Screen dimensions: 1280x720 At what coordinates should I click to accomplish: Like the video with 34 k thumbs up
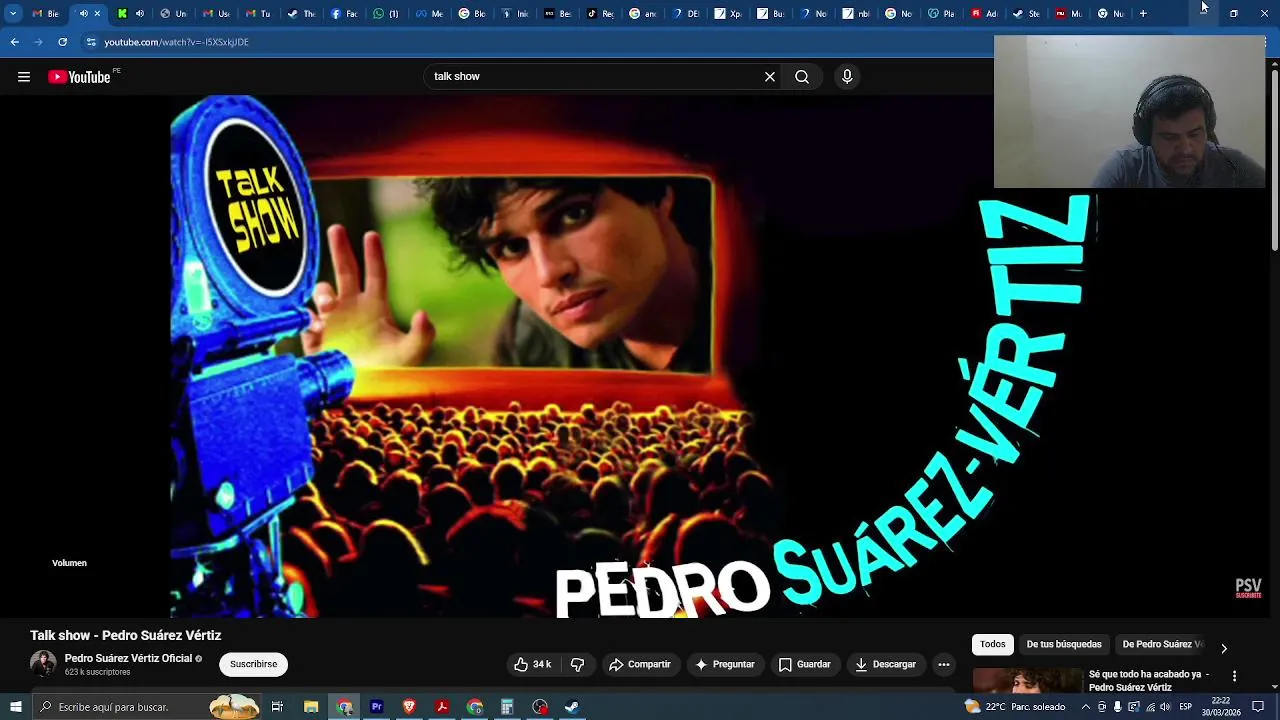[532, 664]
